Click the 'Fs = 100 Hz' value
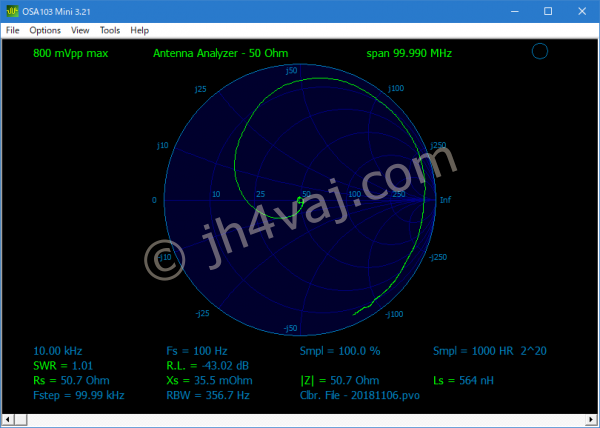This screenshot has width=600, height=428. tap(197, 351)
